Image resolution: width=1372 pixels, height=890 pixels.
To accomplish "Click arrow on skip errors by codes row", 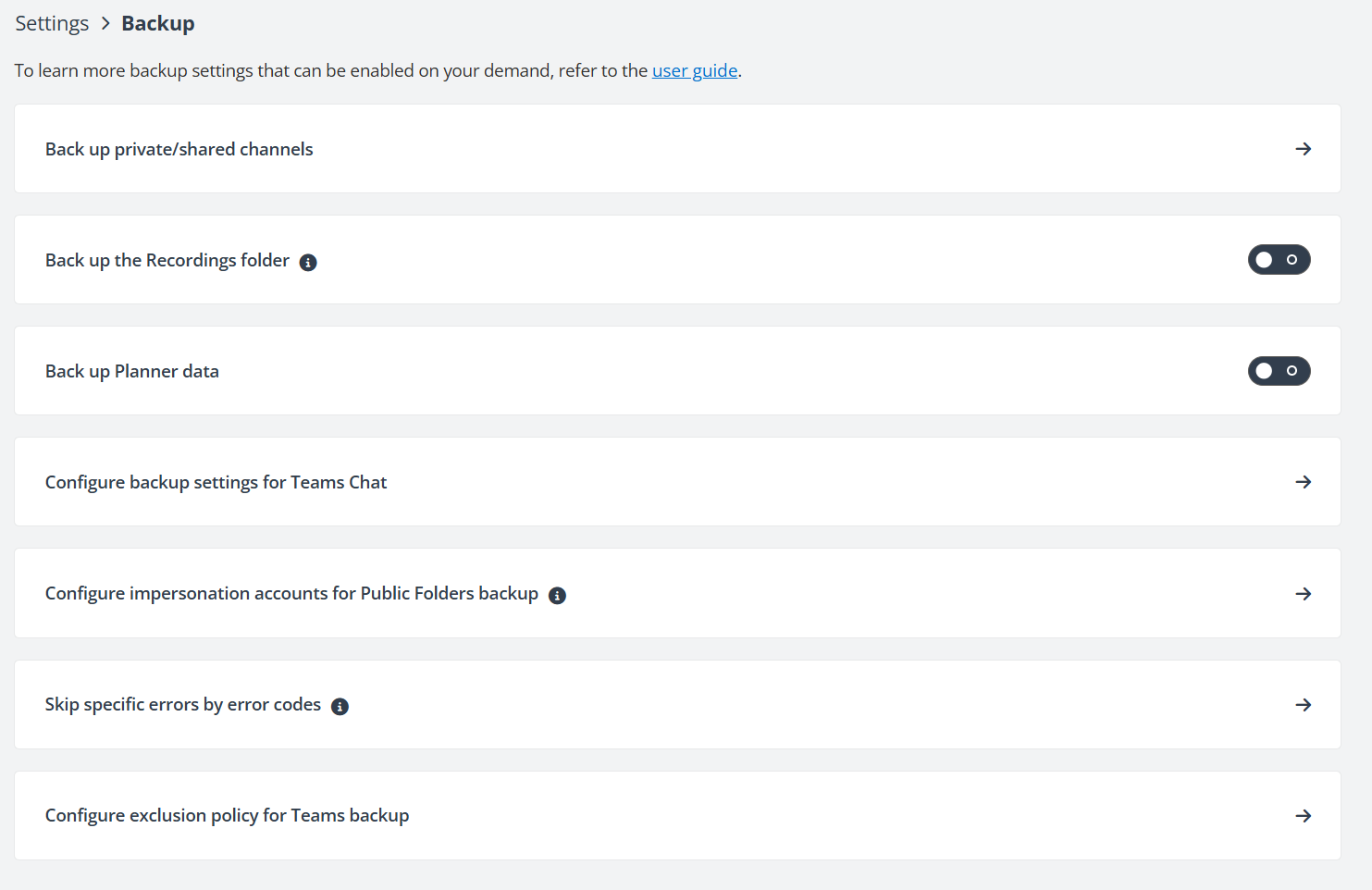I will click(1304, 704).
